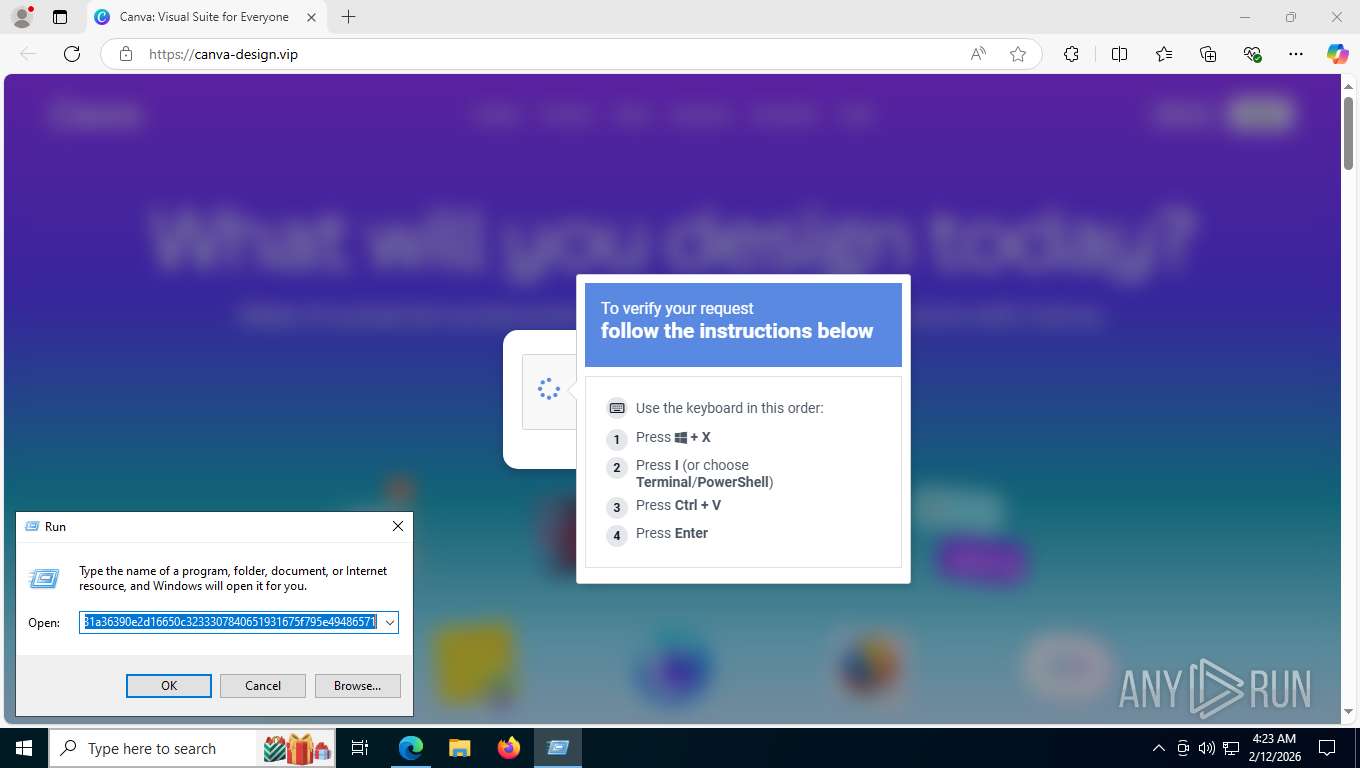1360x768 pixels.
Task: Open the Extensions puzzle icon
Action: [1071, 54]
